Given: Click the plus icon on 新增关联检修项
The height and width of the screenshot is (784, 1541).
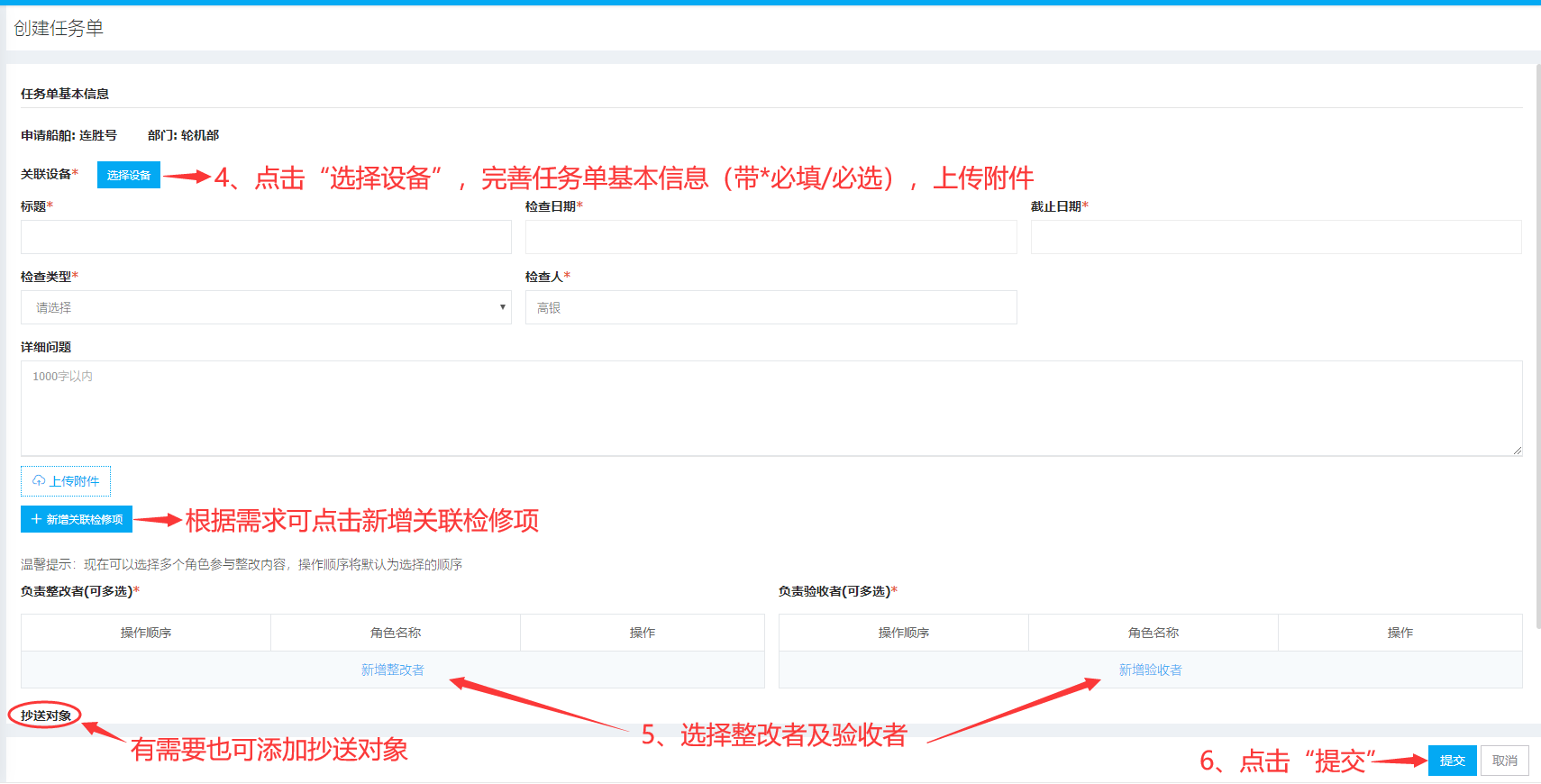Looking at the screenshot, I should pyautogui.click(x=36, y=519).
